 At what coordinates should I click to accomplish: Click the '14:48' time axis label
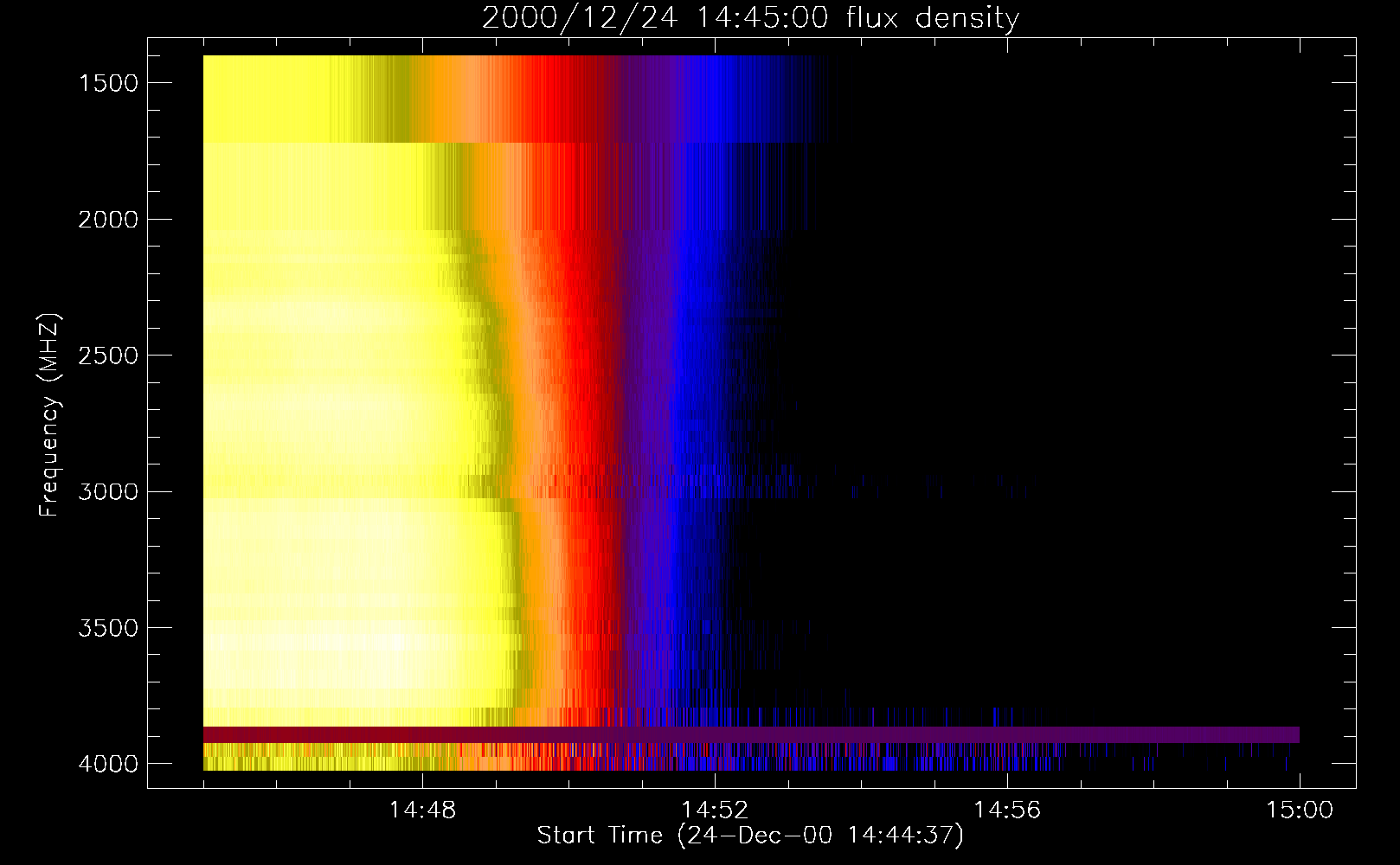(422, 811)
